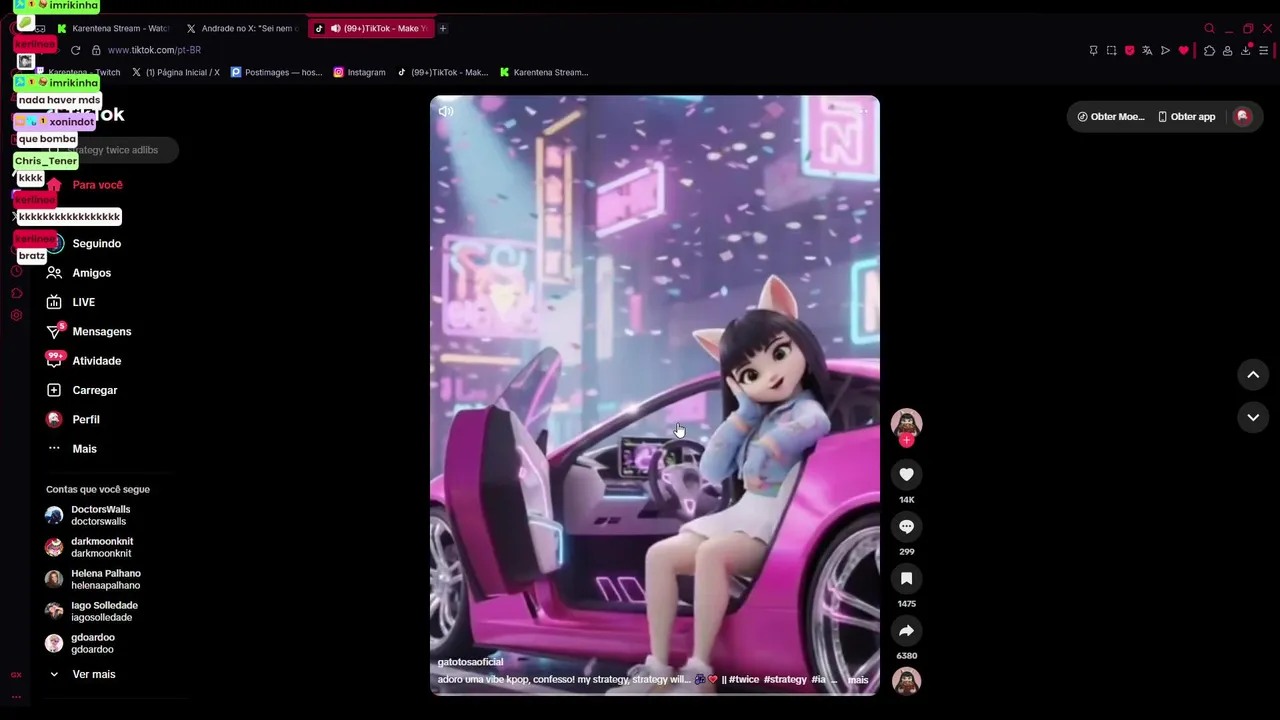
Task: Select the TikTok - Make Your Day tab
Action: click(371, 28)
